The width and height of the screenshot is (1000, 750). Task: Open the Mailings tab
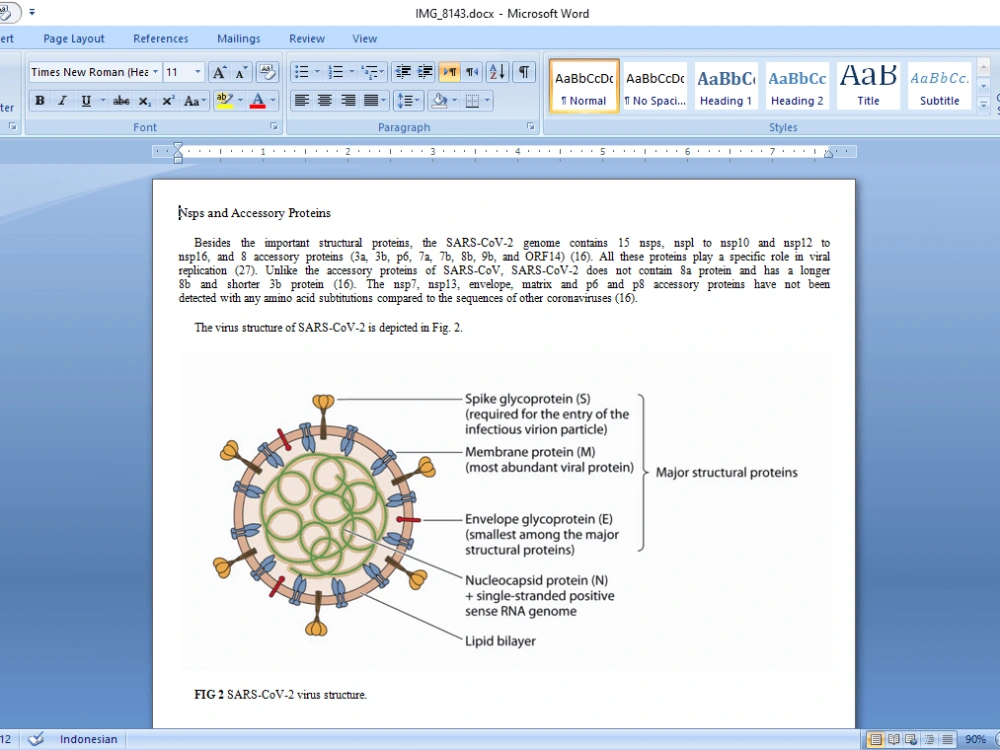click(x=239, y=38)
